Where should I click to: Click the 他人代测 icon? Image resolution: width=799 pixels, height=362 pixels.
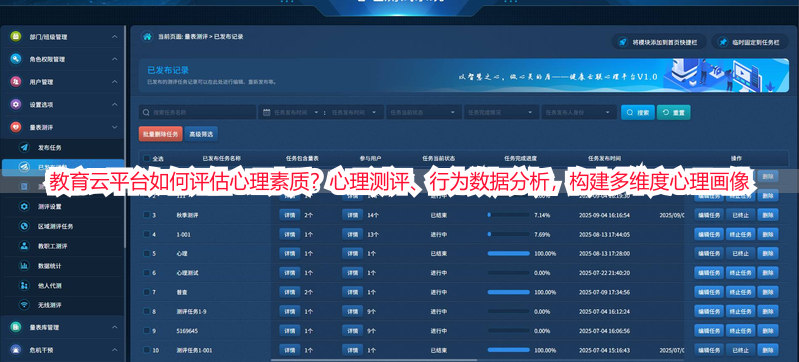tap(24, 286)
